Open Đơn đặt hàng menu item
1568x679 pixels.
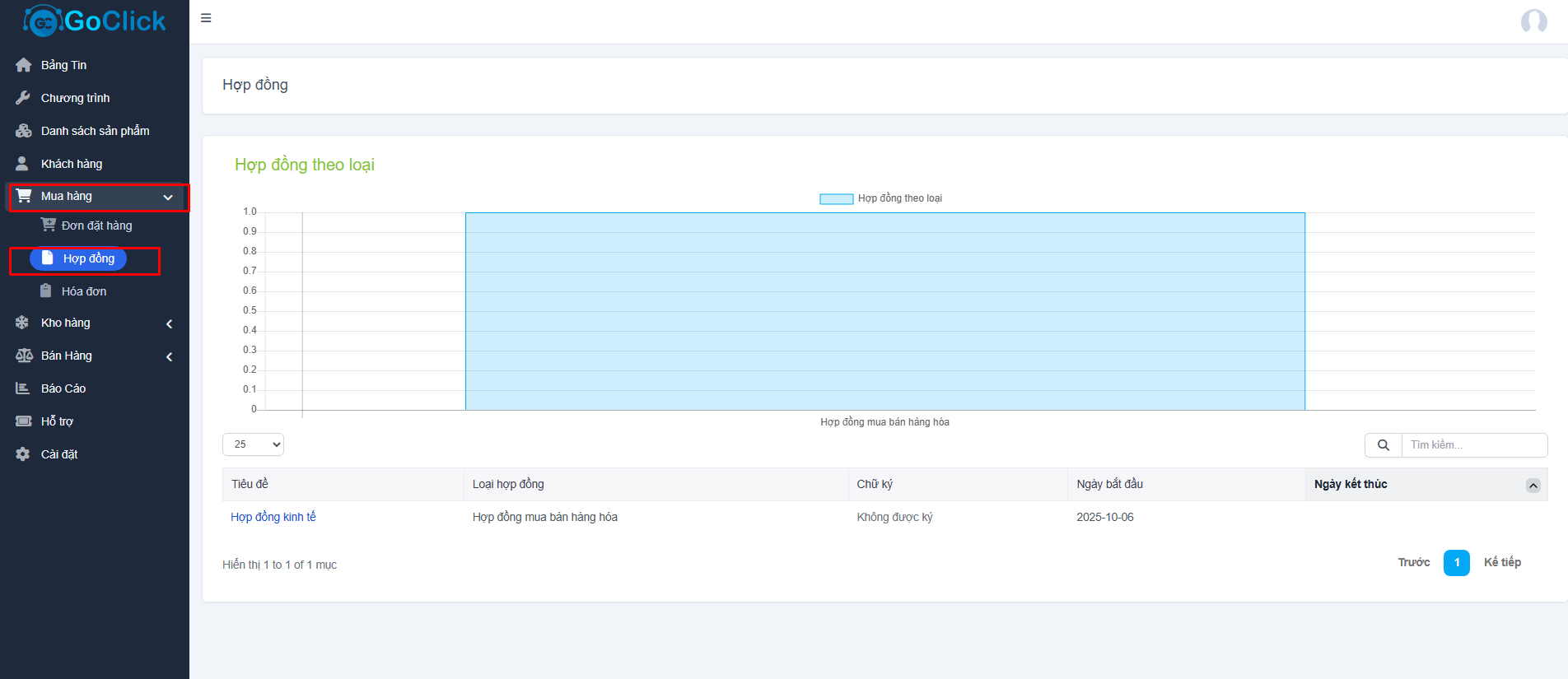point(96,226)
